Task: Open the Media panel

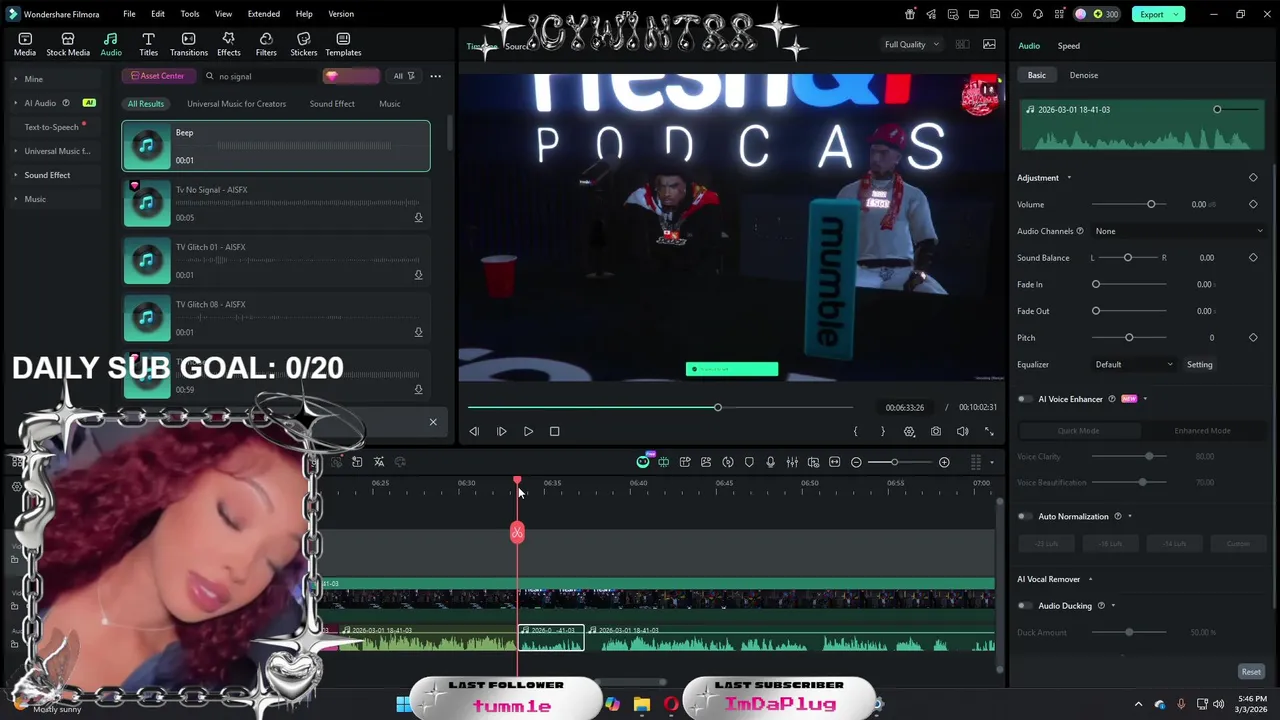Action: coord(25,44)
